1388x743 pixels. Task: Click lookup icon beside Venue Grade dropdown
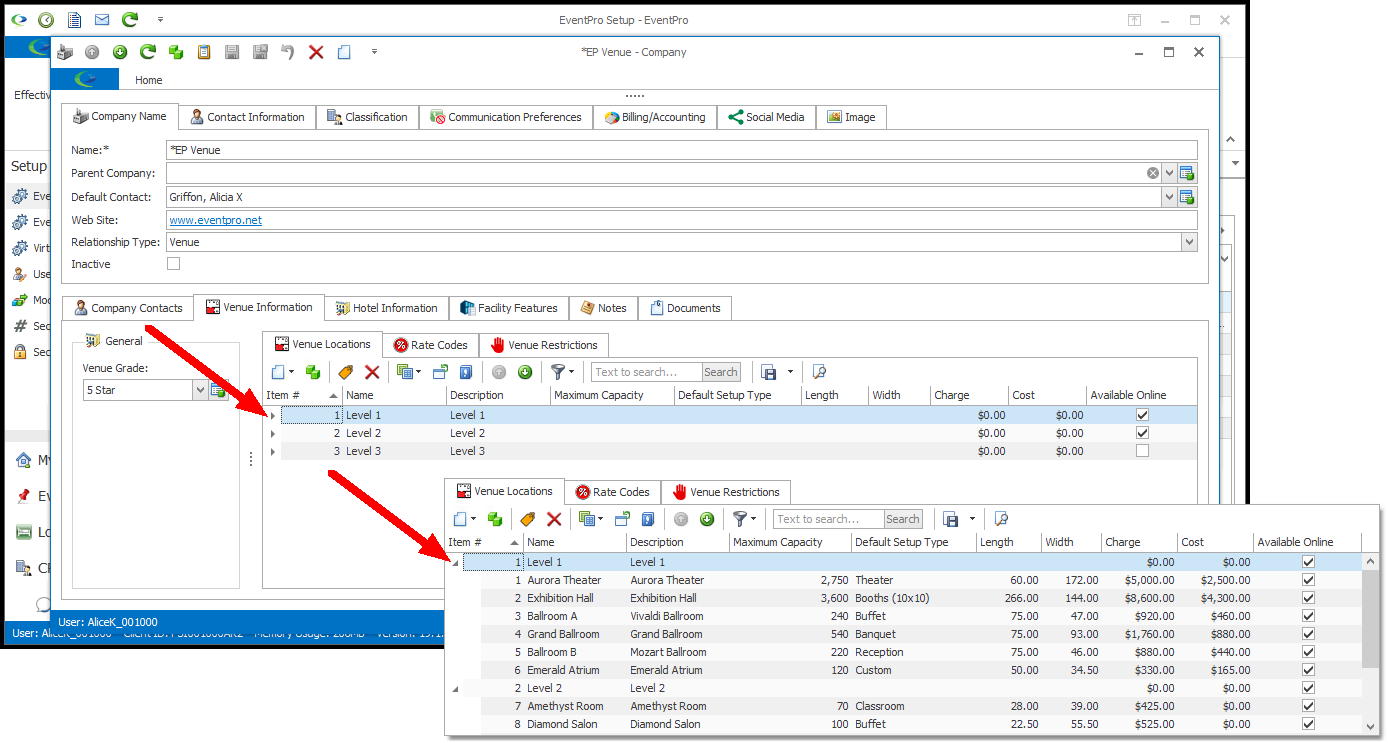point(218,390)
